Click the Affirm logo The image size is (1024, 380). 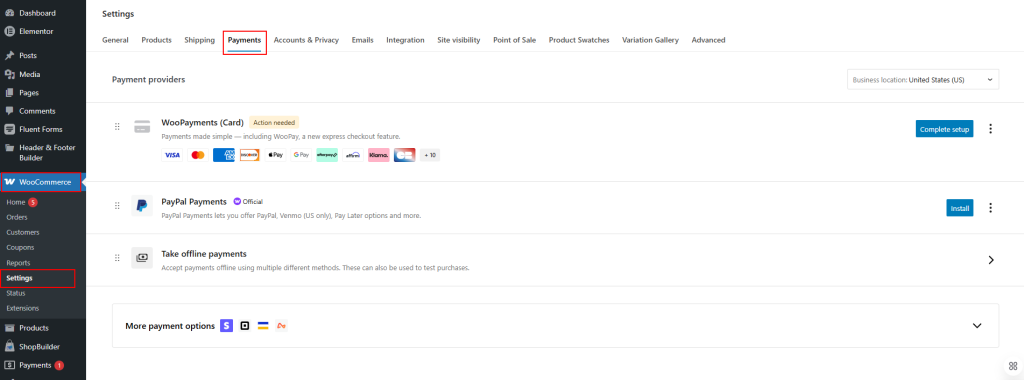tap(353, 155)
